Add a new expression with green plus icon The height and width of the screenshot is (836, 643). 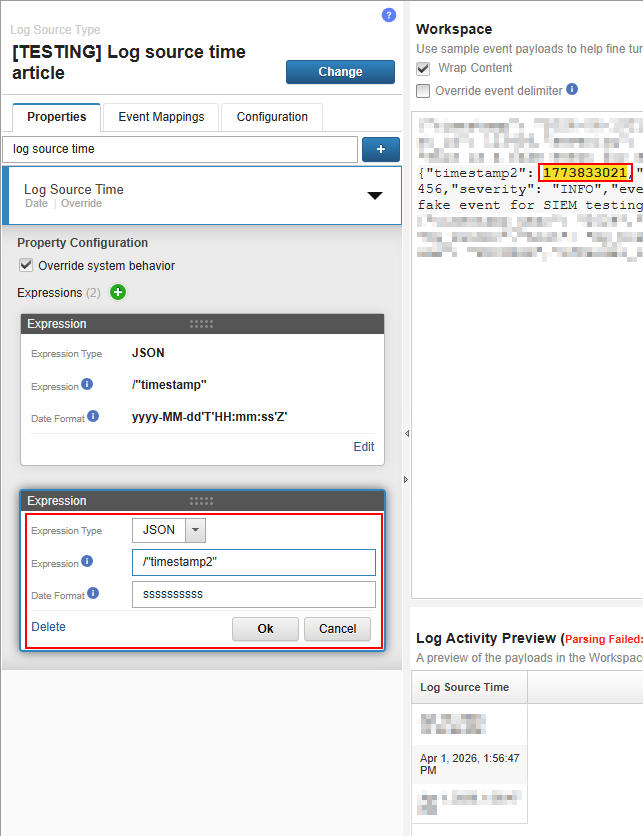click(x=118, y=293)
